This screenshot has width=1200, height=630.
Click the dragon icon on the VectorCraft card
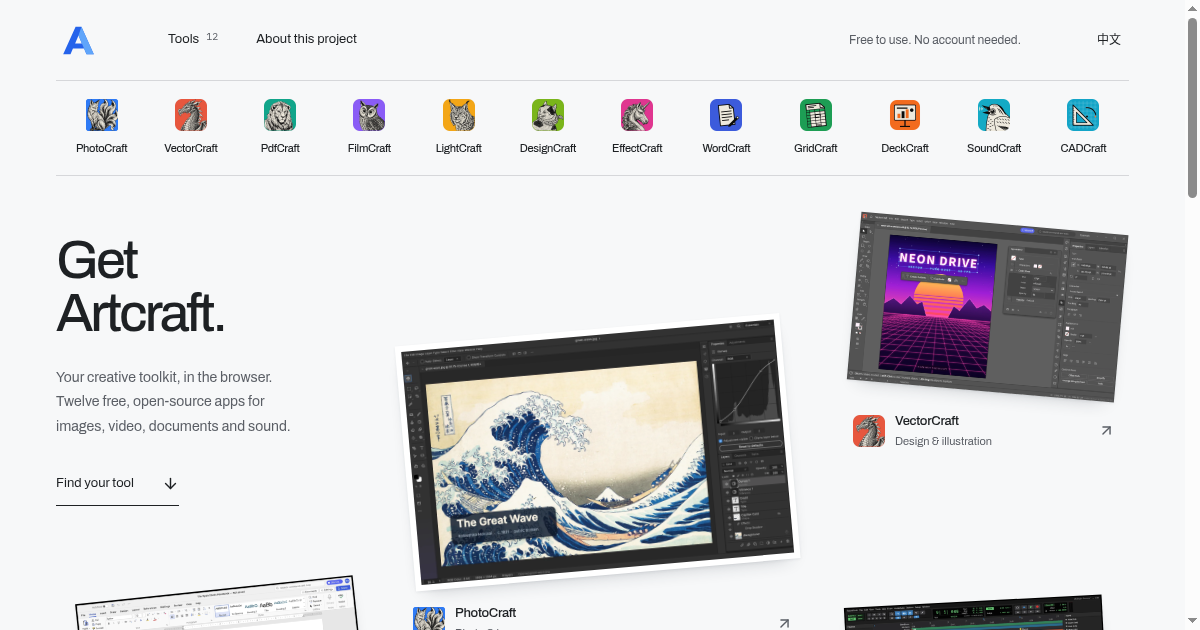tap(869, 431)
